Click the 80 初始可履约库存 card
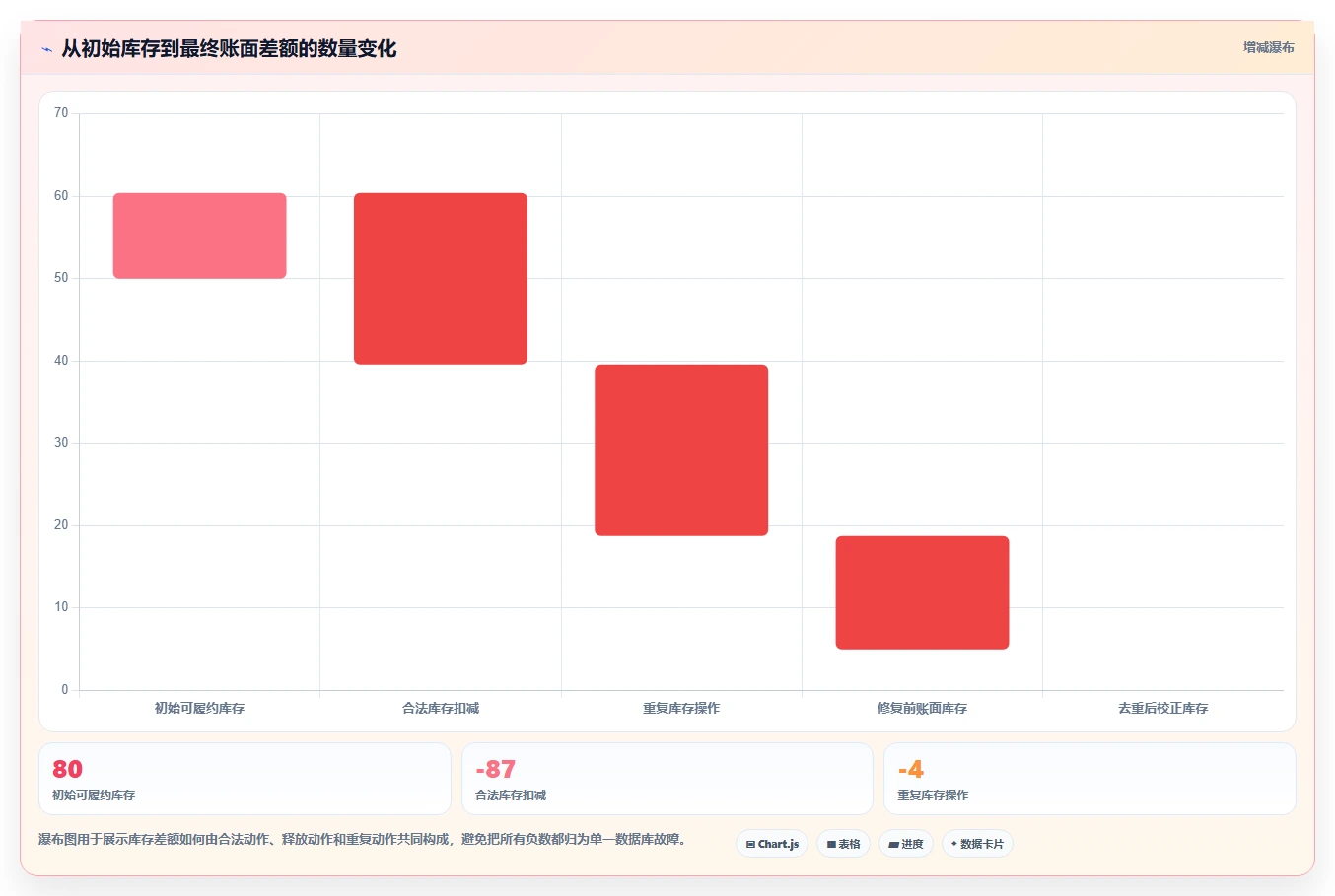Image resolution: width=1335 pixels, height=896 pixels. tap(245, 779)
